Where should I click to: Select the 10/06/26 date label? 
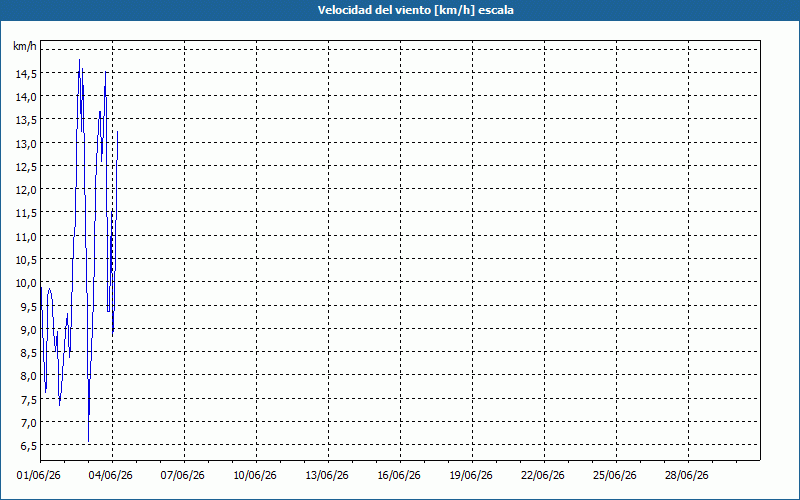[255, 476]
